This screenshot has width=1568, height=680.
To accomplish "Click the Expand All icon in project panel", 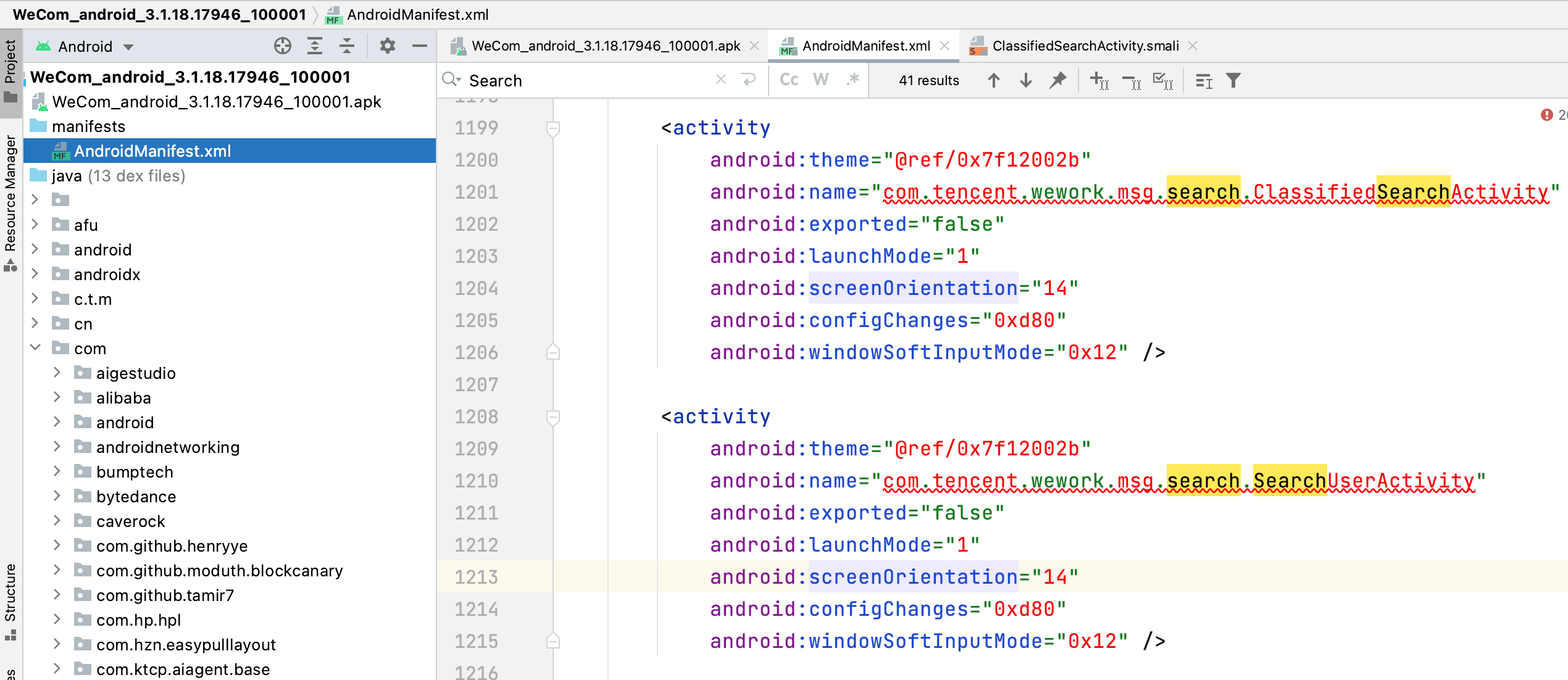I will (315, 46).
